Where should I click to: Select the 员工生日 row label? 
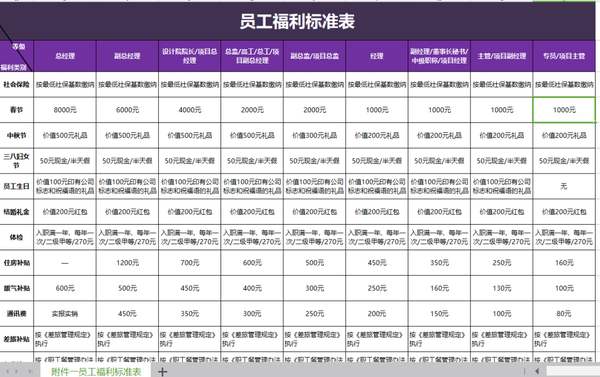coord(16,186)
